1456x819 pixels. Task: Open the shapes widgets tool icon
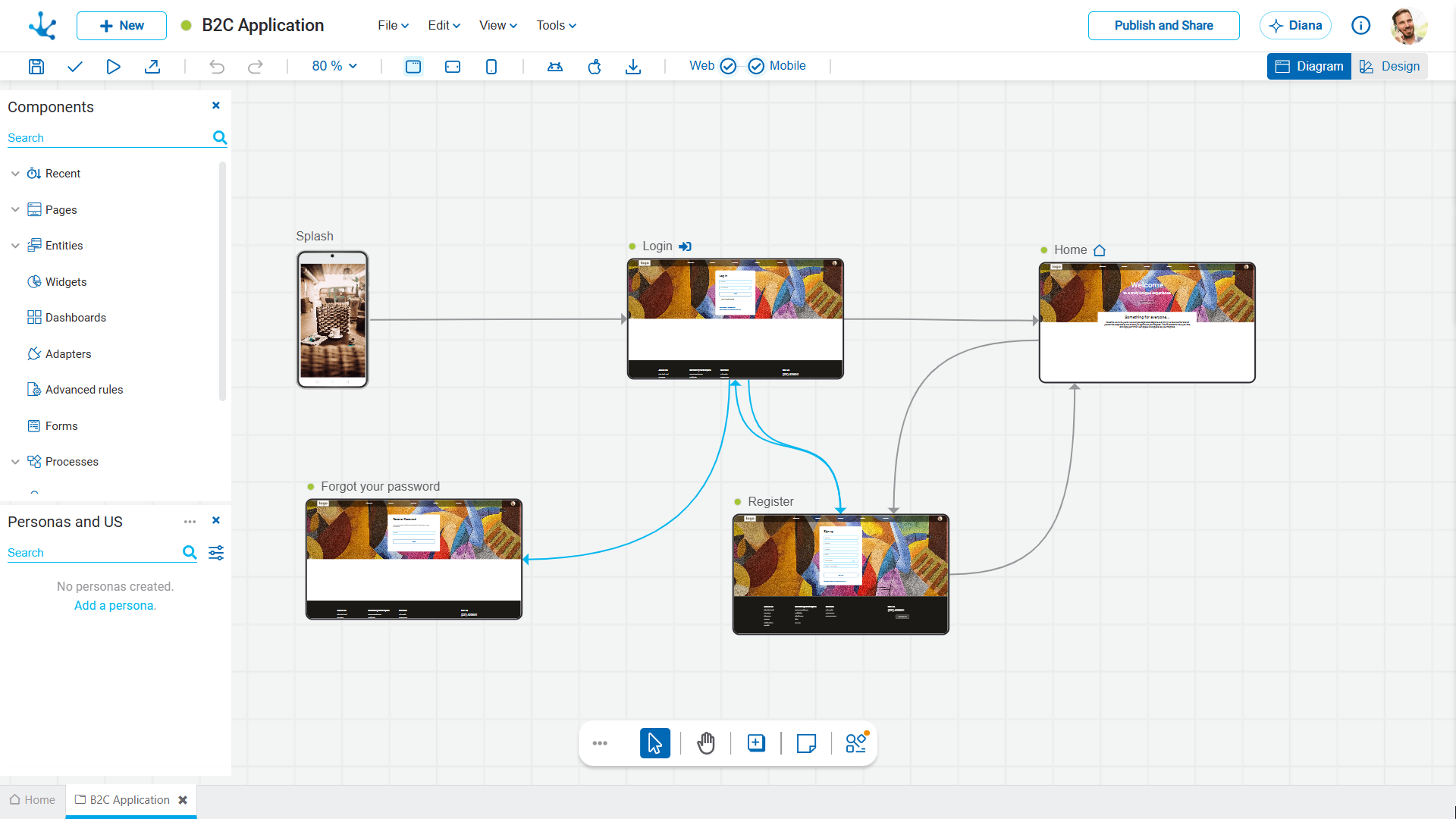(857, 742)
